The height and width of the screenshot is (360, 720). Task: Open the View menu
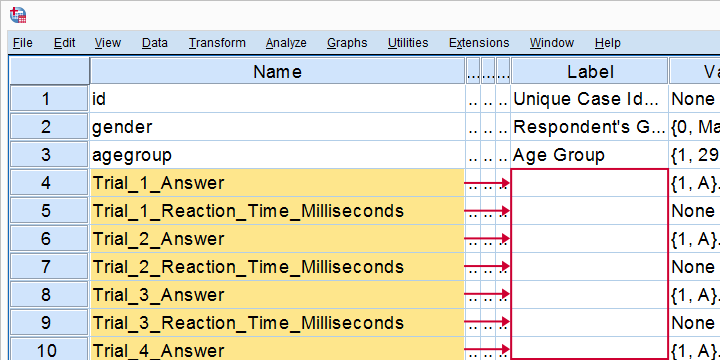[x=107, y=43]
